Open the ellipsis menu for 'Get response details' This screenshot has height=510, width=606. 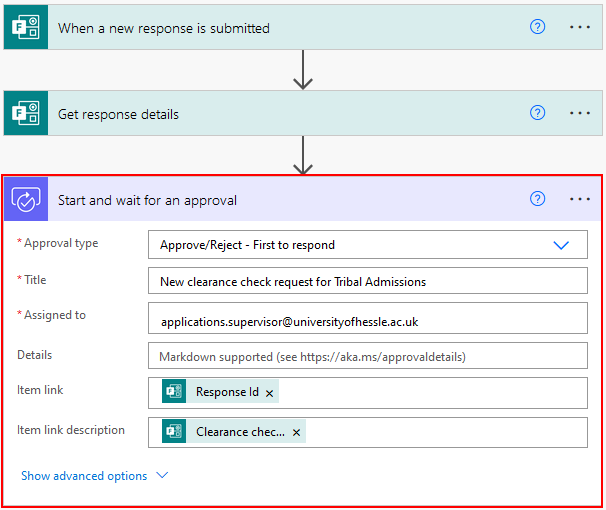[x=580, y=113]
